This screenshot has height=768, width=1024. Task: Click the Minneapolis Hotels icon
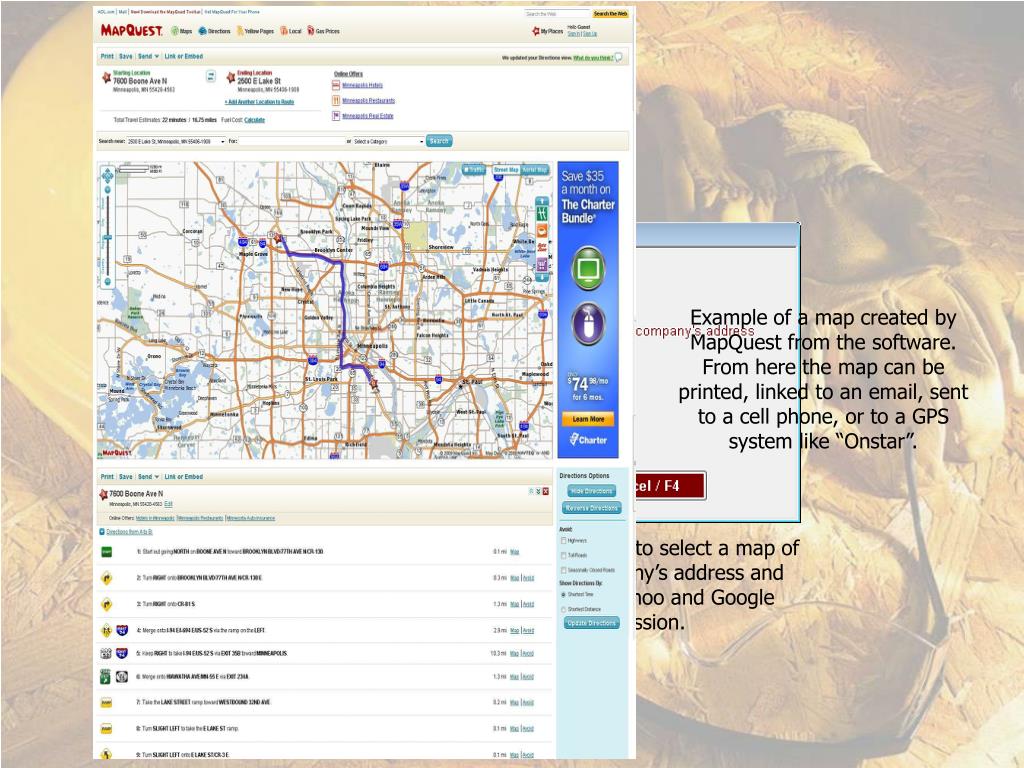click(336, 85)
